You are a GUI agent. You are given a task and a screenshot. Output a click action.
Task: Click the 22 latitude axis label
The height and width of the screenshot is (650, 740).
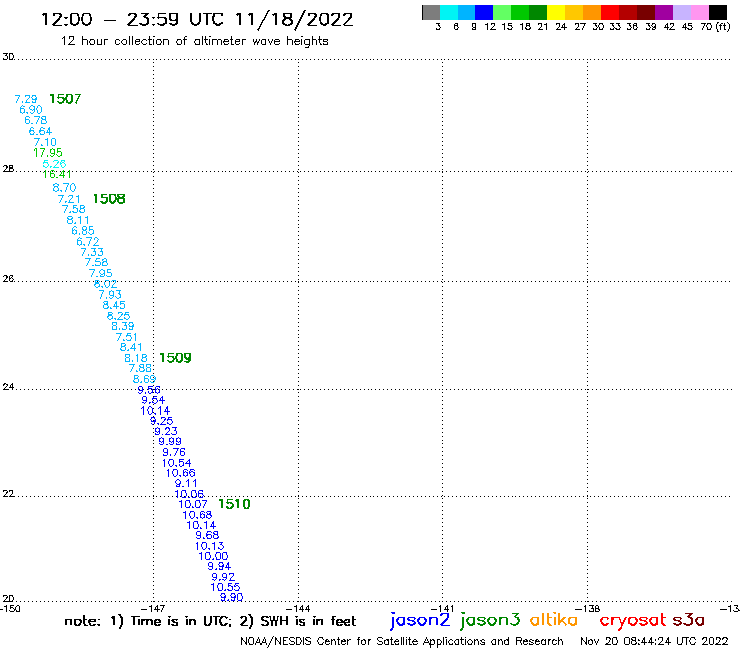click(x=8, y=494)
